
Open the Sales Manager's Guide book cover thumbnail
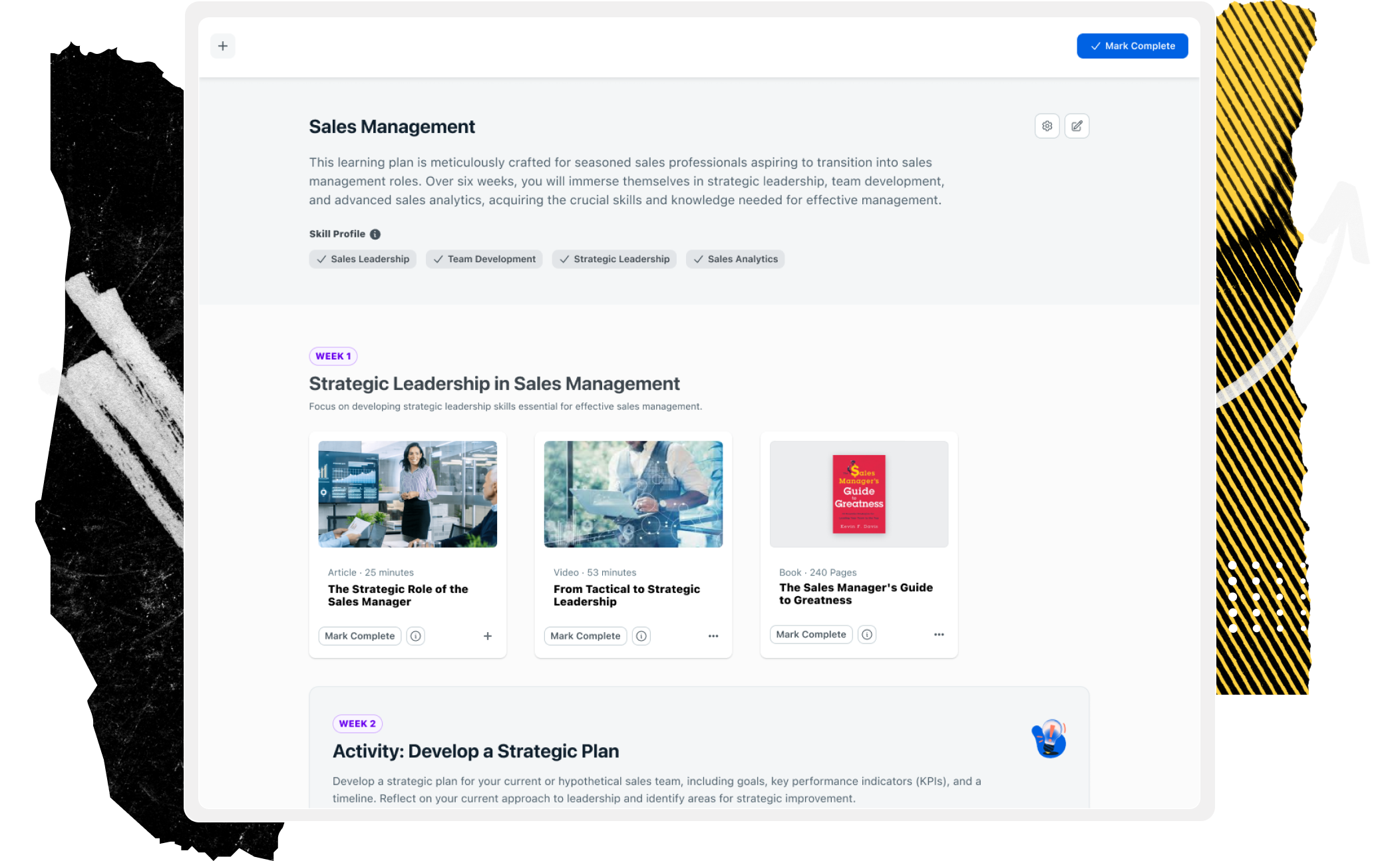(859, 494)
